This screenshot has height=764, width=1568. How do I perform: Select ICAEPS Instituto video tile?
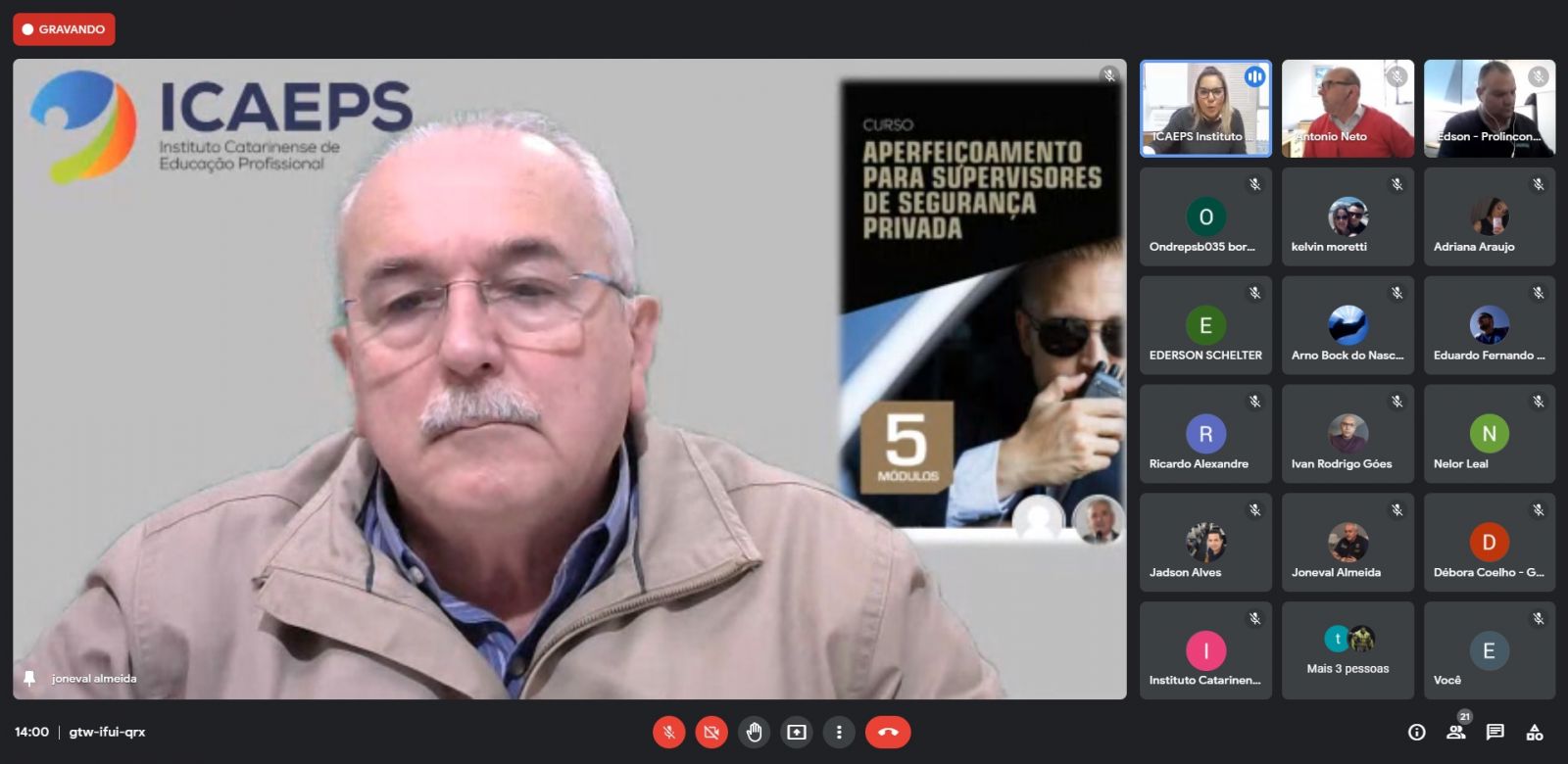coord(1205,109)
